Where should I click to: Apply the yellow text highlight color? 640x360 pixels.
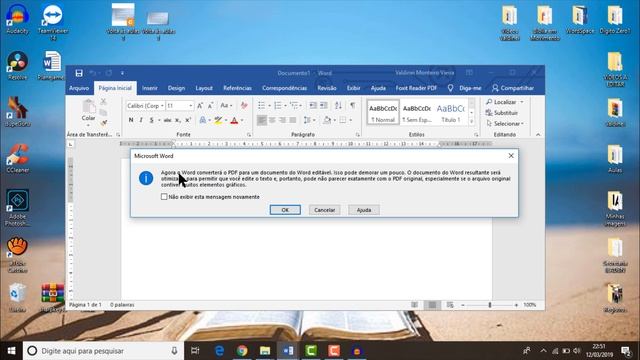click(218, 120)
